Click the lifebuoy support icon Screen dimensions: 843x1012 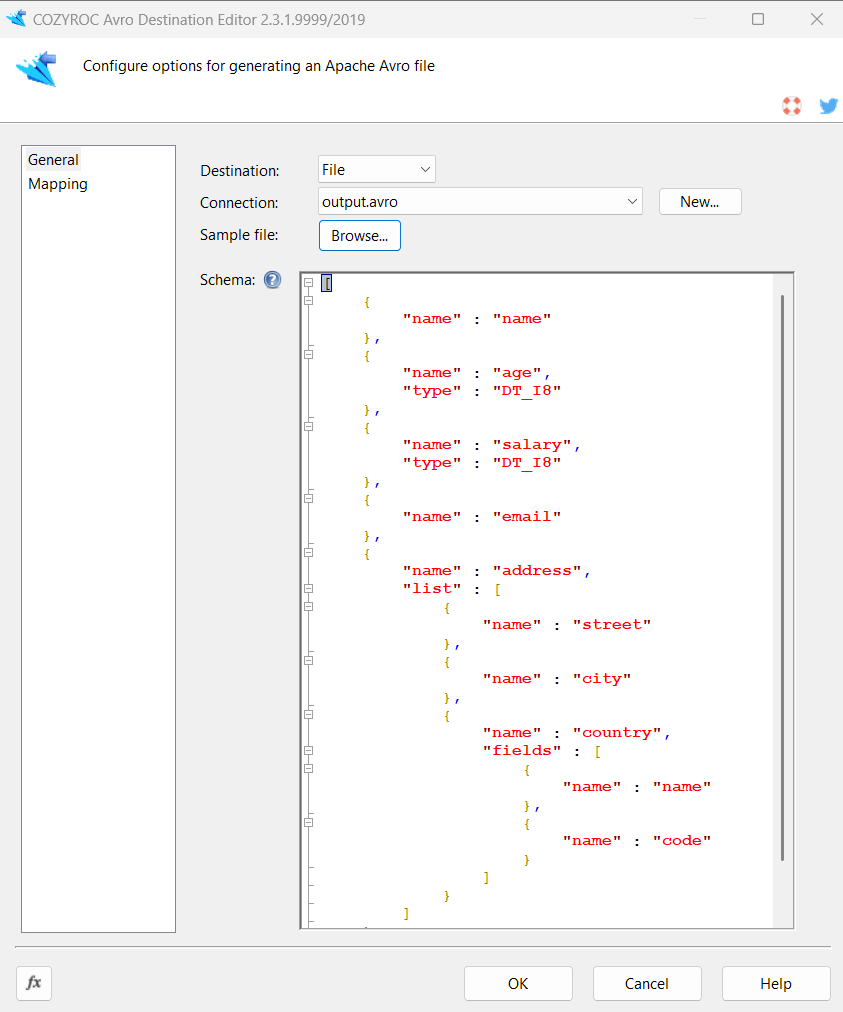coord(792,106)
